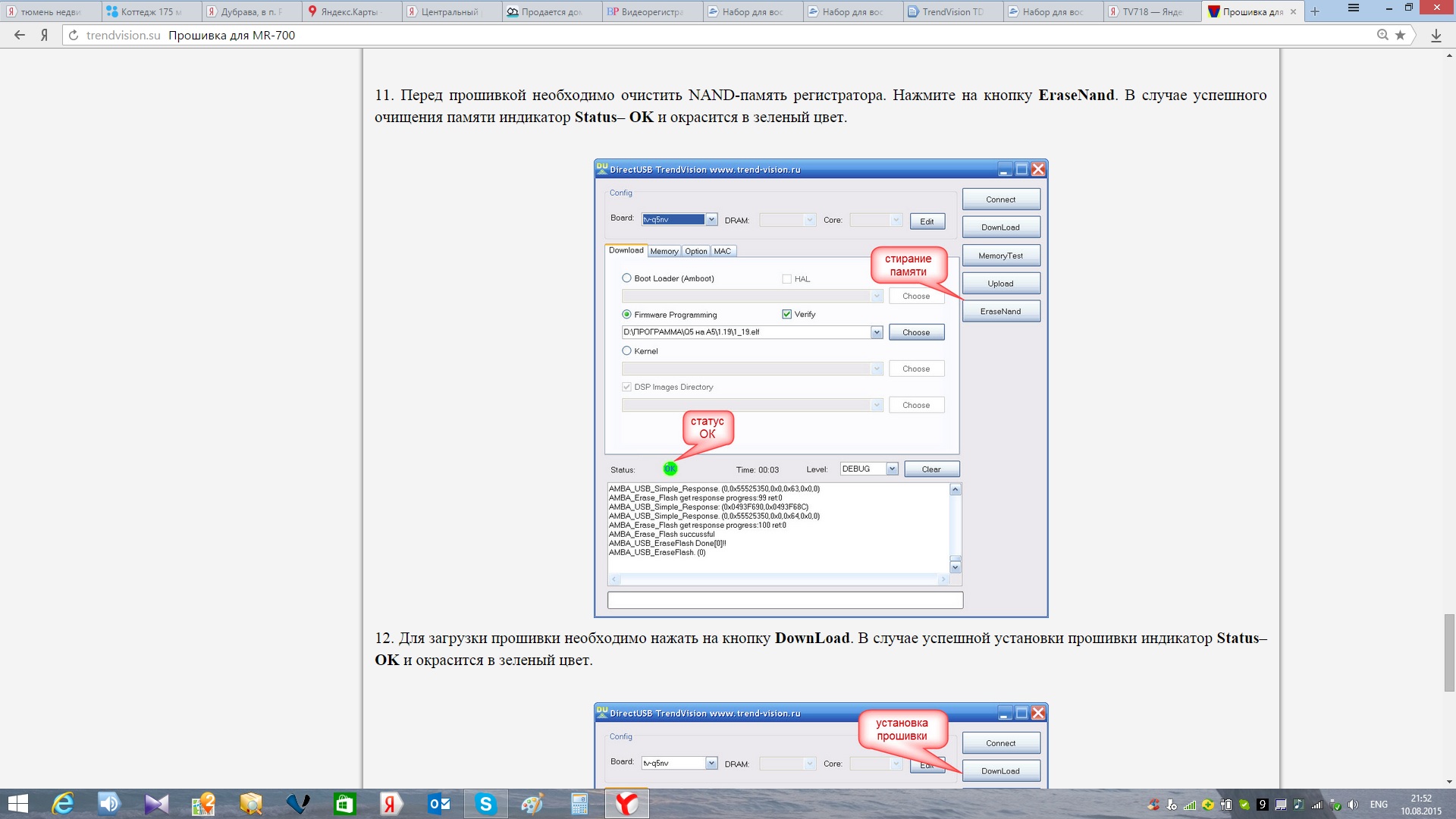Expand the firmware file path dropdown
Image resolution: width=1456 pixels, height=819 pixels.
pos(877,332)
